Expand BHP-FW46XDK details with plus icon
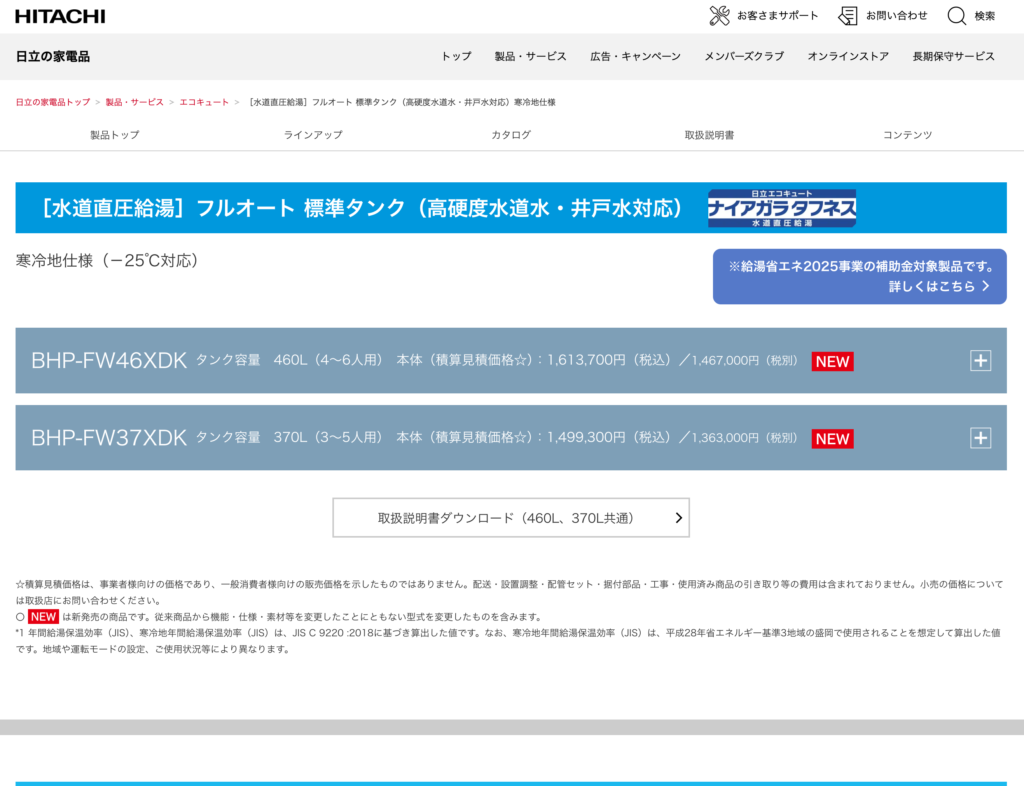The height and width of the screenshot is (786, 1024). click(x=980, y=361)
